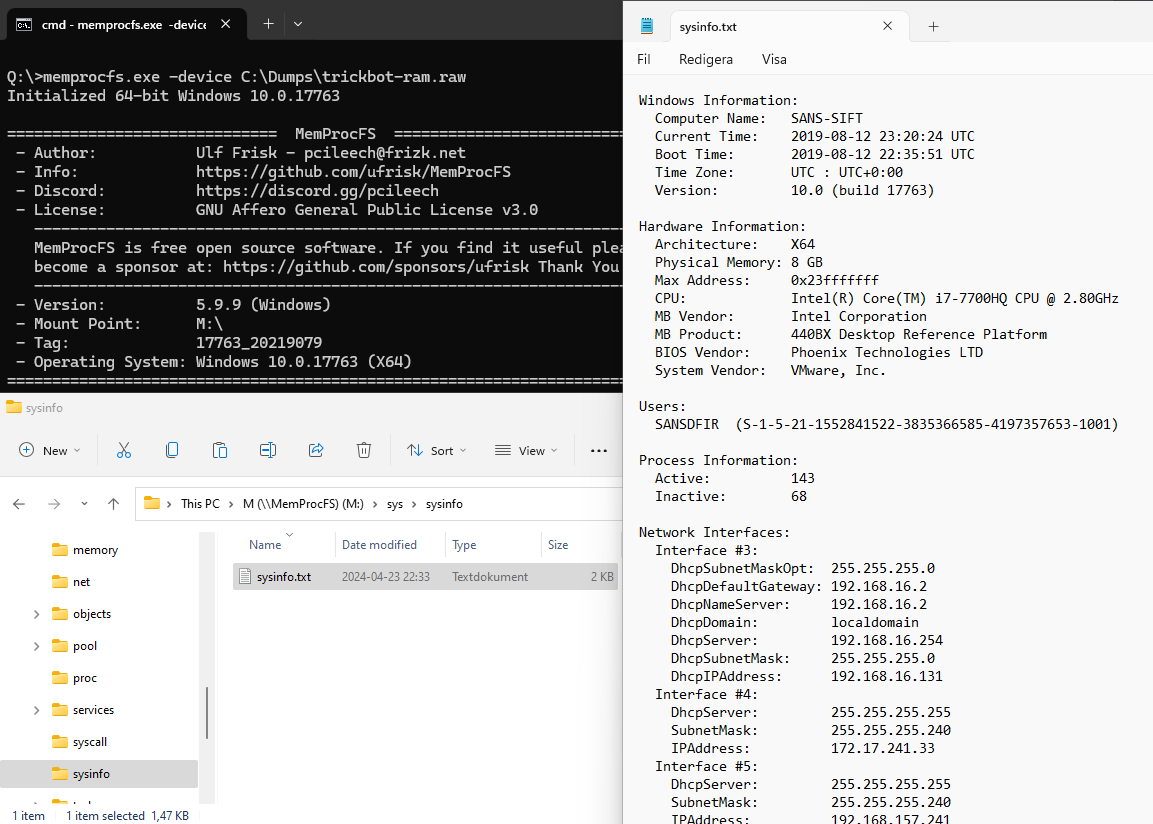Screen dimensions: 1153x824
Task: Open the View dropdown in Explorer toolbar
Action: pos(526,451)
